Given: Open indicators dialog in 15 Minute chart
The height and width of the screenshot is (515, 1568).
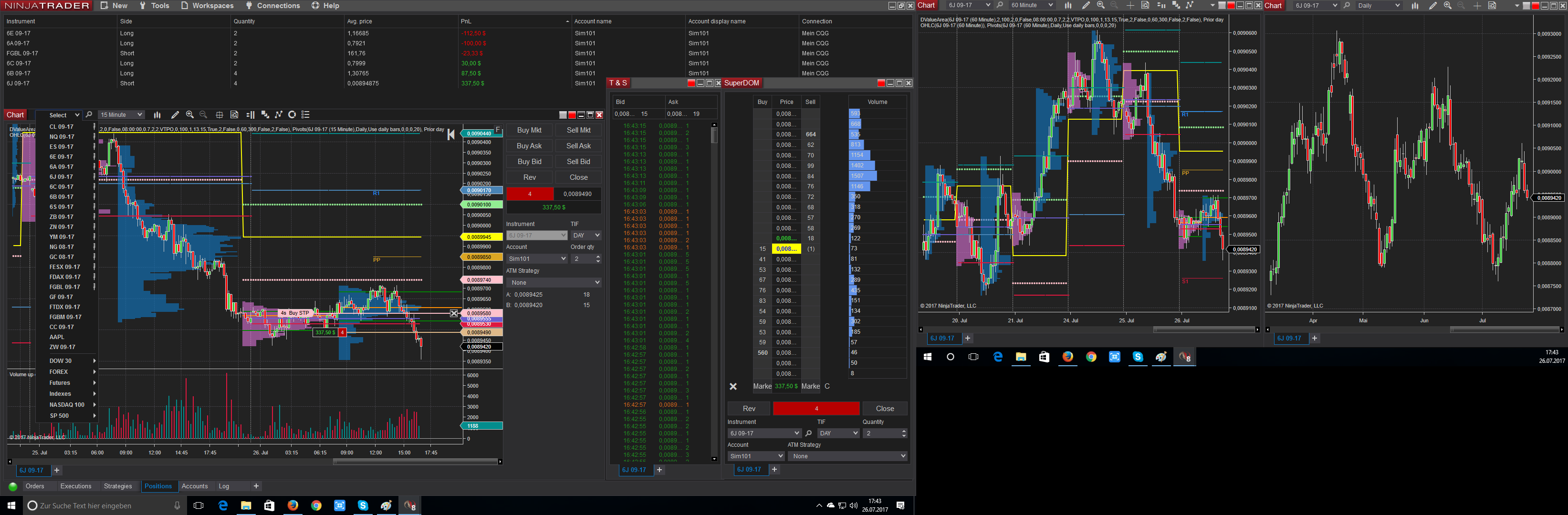Looking at the screenshot, I should [x=265, y=114].
